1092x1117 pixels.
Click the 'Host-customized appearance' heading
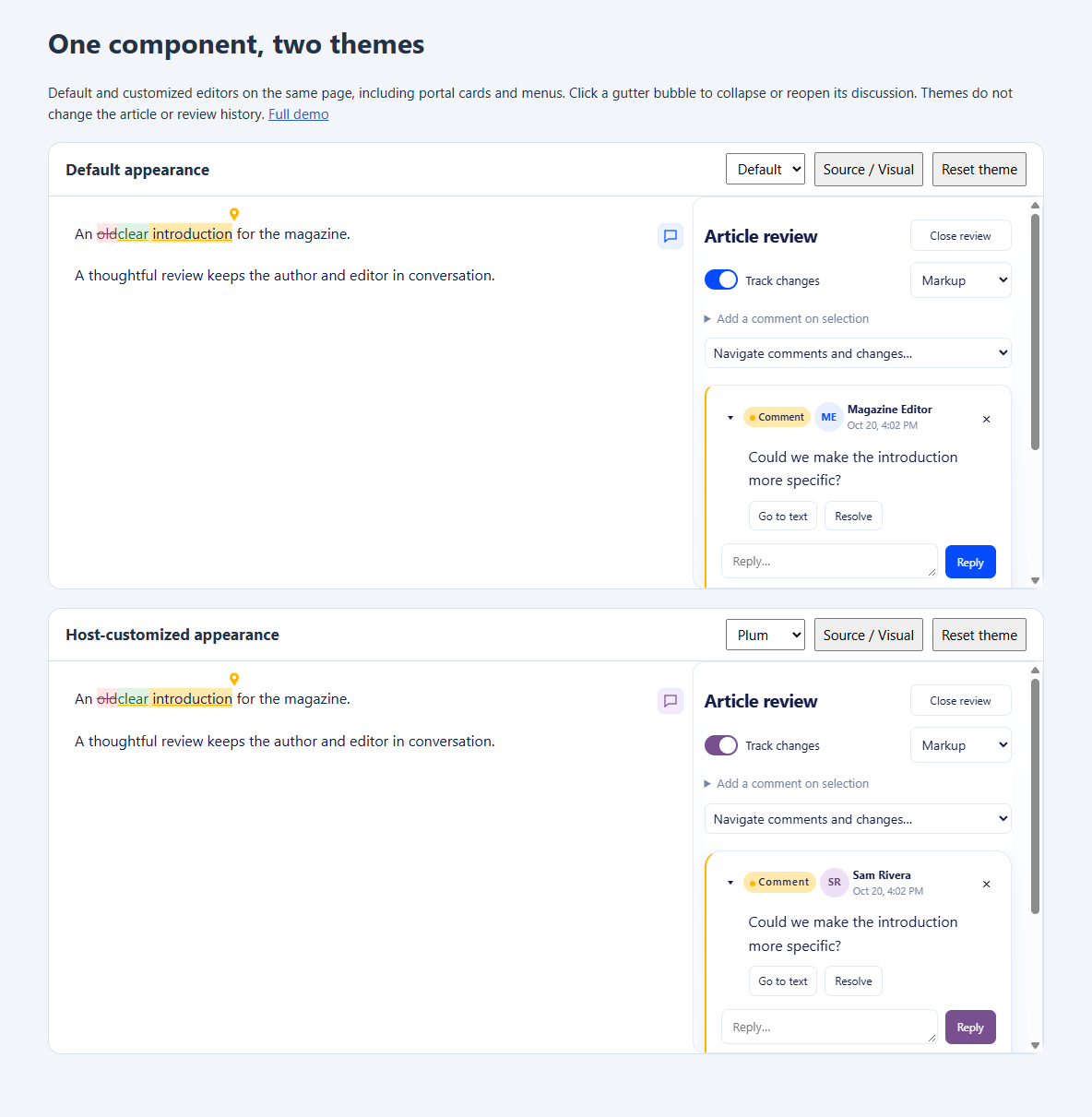[x=172, y=635]
